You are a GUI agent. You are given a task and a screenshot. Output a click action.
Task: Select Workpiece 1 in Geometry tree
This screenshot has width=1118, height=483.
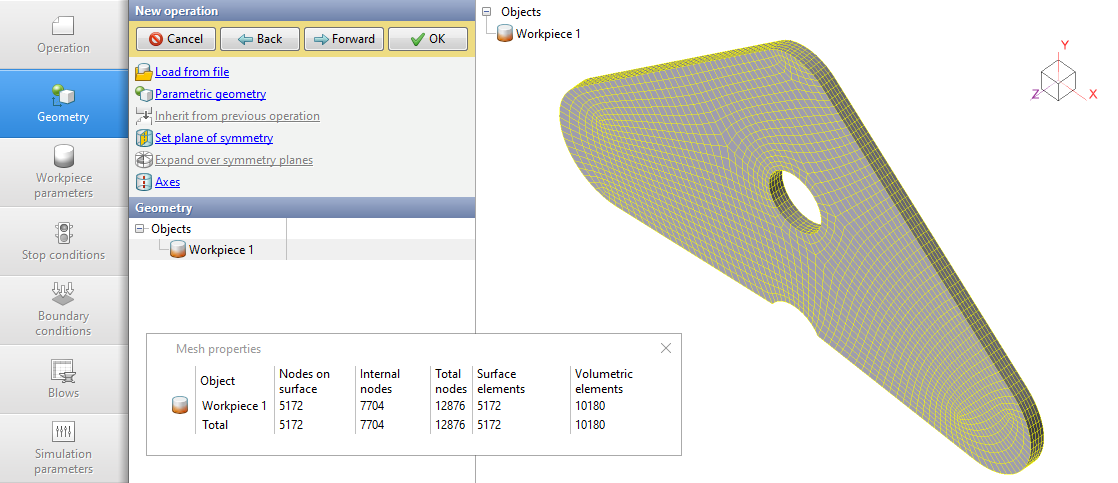(x=221, y=250)
